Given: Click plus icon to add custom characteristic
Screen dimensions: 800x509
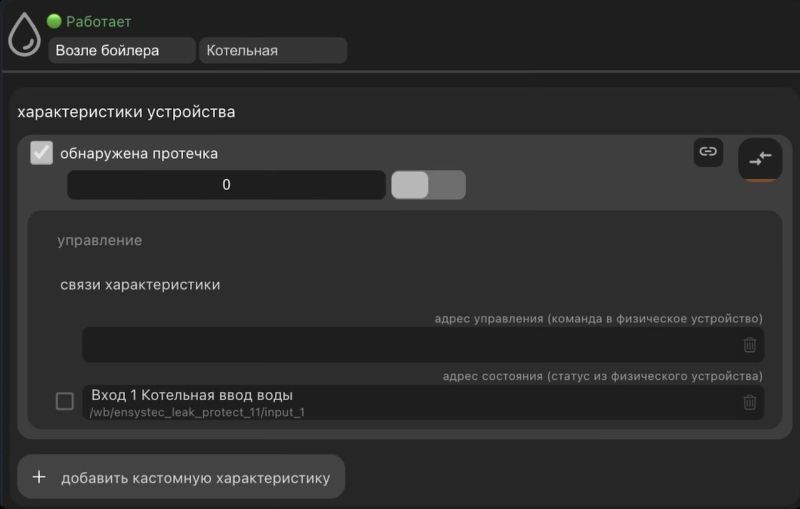Looking at the screenshot, I should point(39,477).
